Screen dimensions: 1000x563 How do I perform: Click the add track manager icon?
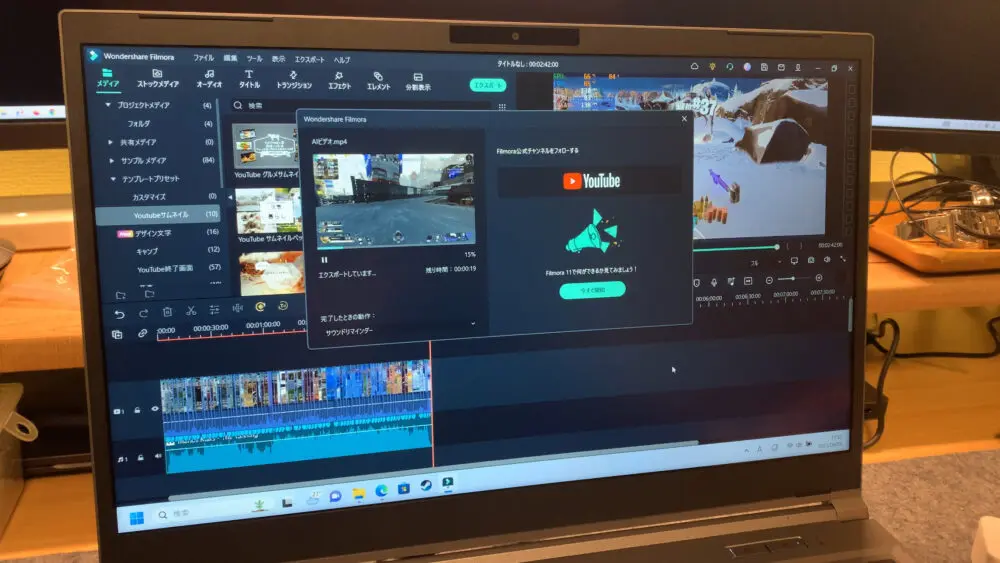pyautogui.click(x=117, y=335)
